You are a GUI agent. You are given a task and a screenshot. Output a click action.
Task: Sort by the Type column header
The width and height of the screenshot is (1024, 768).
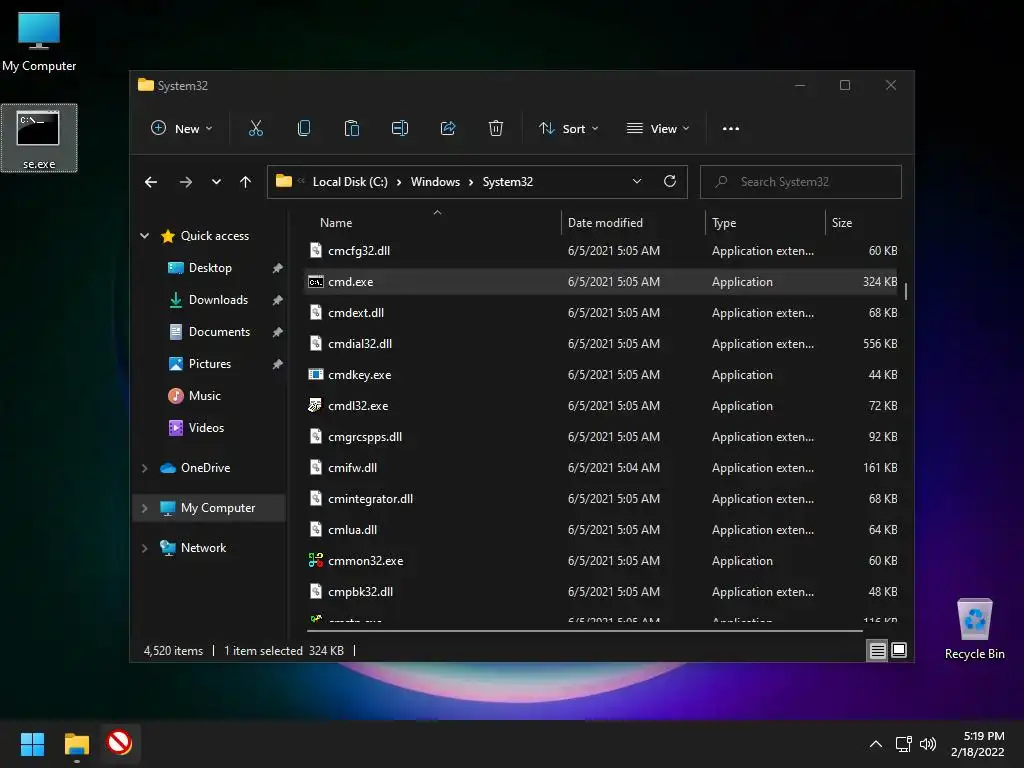[724, 223]
